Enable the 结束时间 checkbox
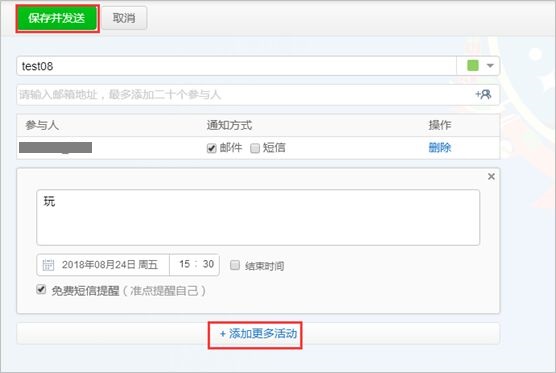 click(x=235, y=265)
